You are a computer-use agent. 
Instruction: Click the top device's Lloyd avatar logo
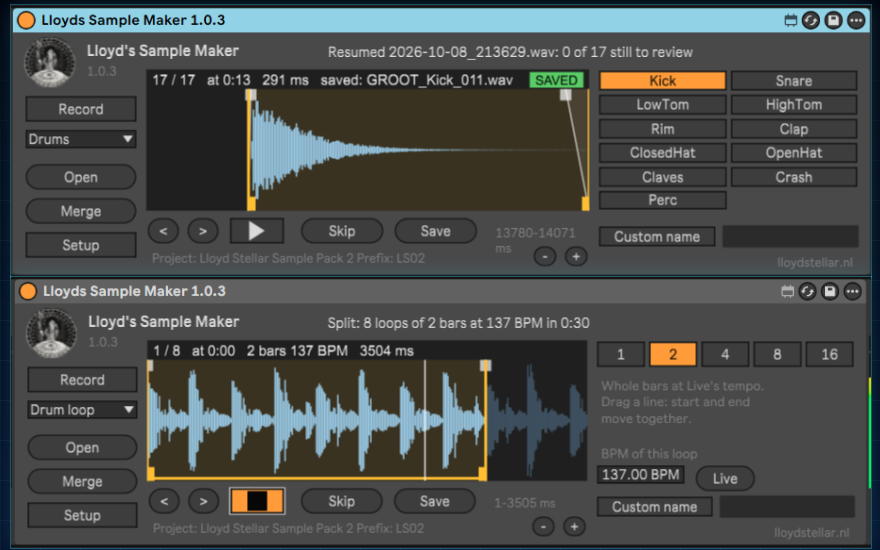49,62
